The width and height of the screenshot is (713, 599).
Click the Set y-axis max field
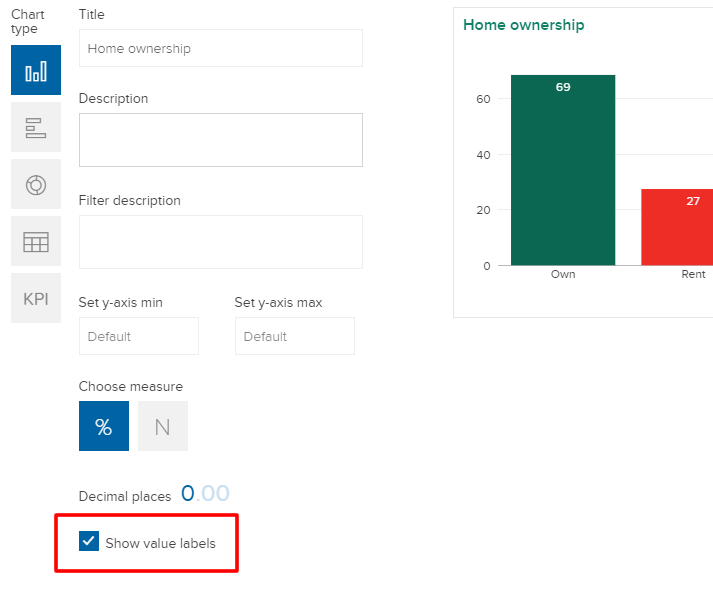point(294,336)
